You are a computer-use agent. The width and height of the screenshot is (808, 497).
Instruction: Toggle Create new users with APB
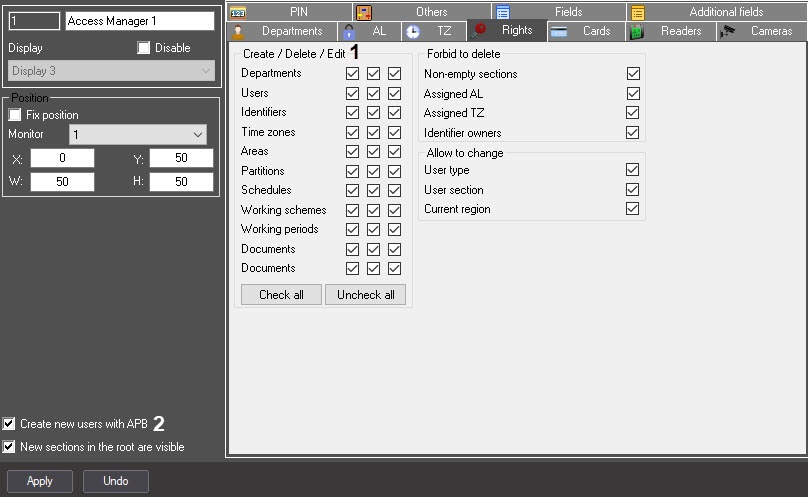(x=9, y=424)
